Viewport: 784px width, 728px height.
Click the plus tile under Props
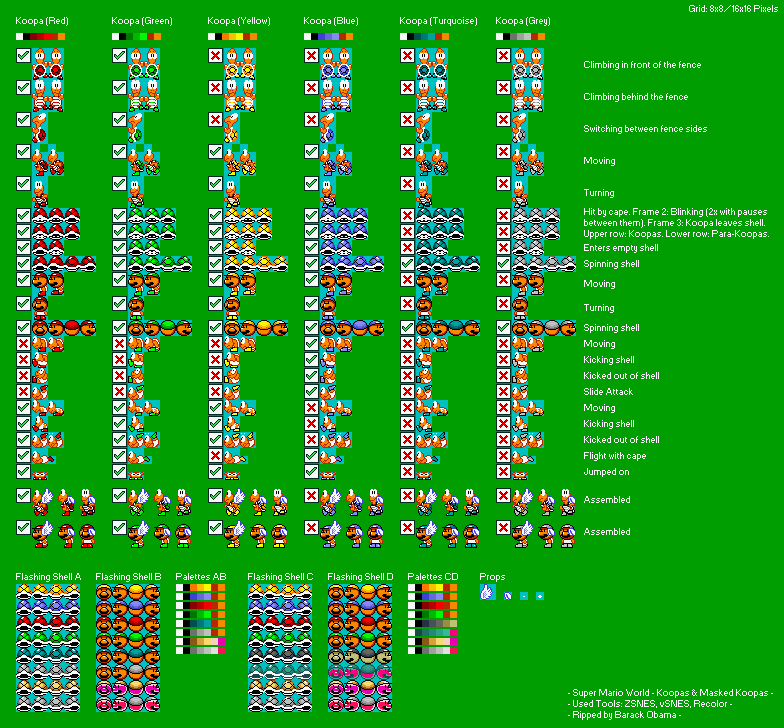point(540,596)
